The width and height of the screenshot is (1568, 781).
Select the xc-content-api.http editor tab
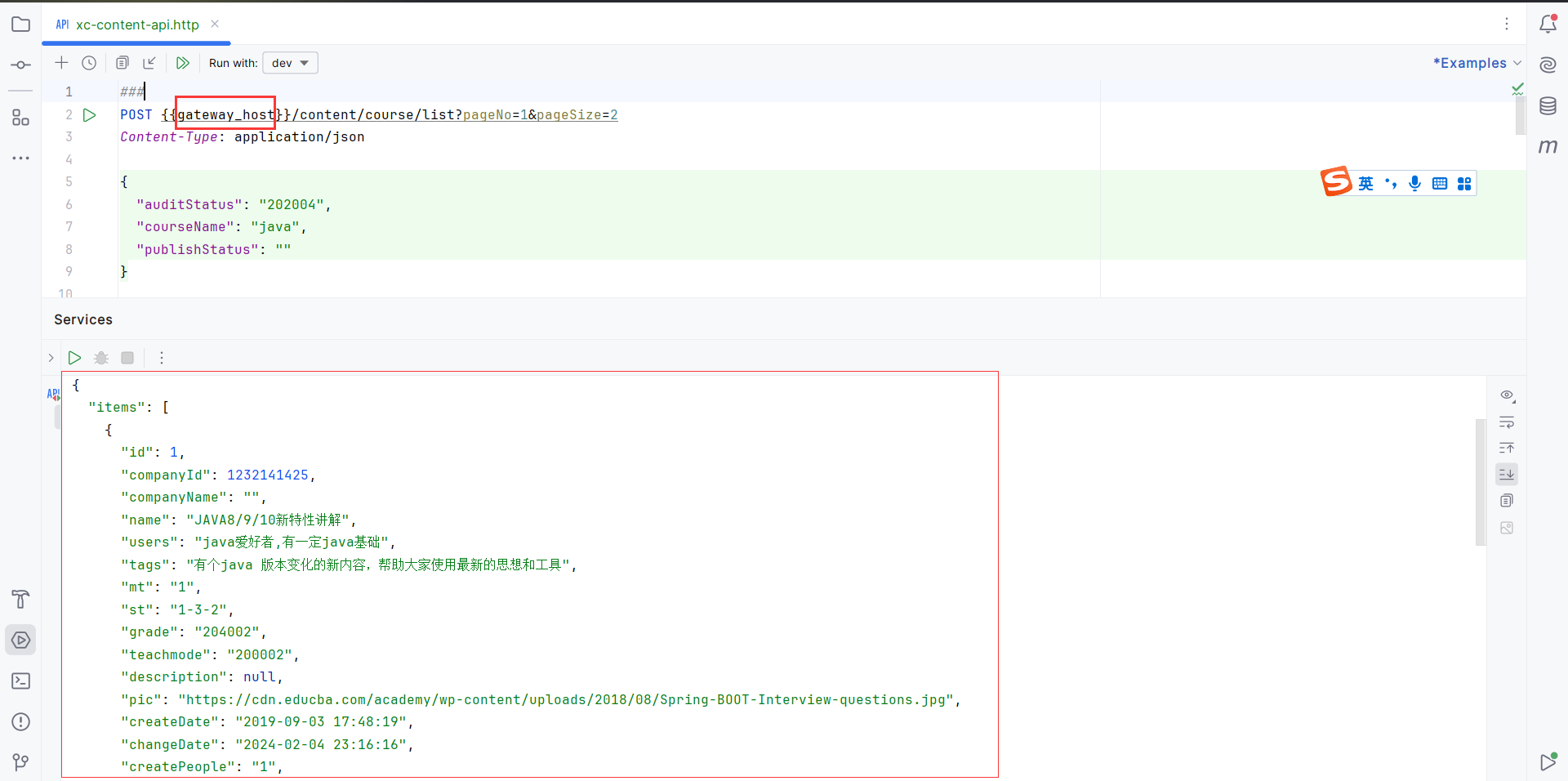(136, 25)
